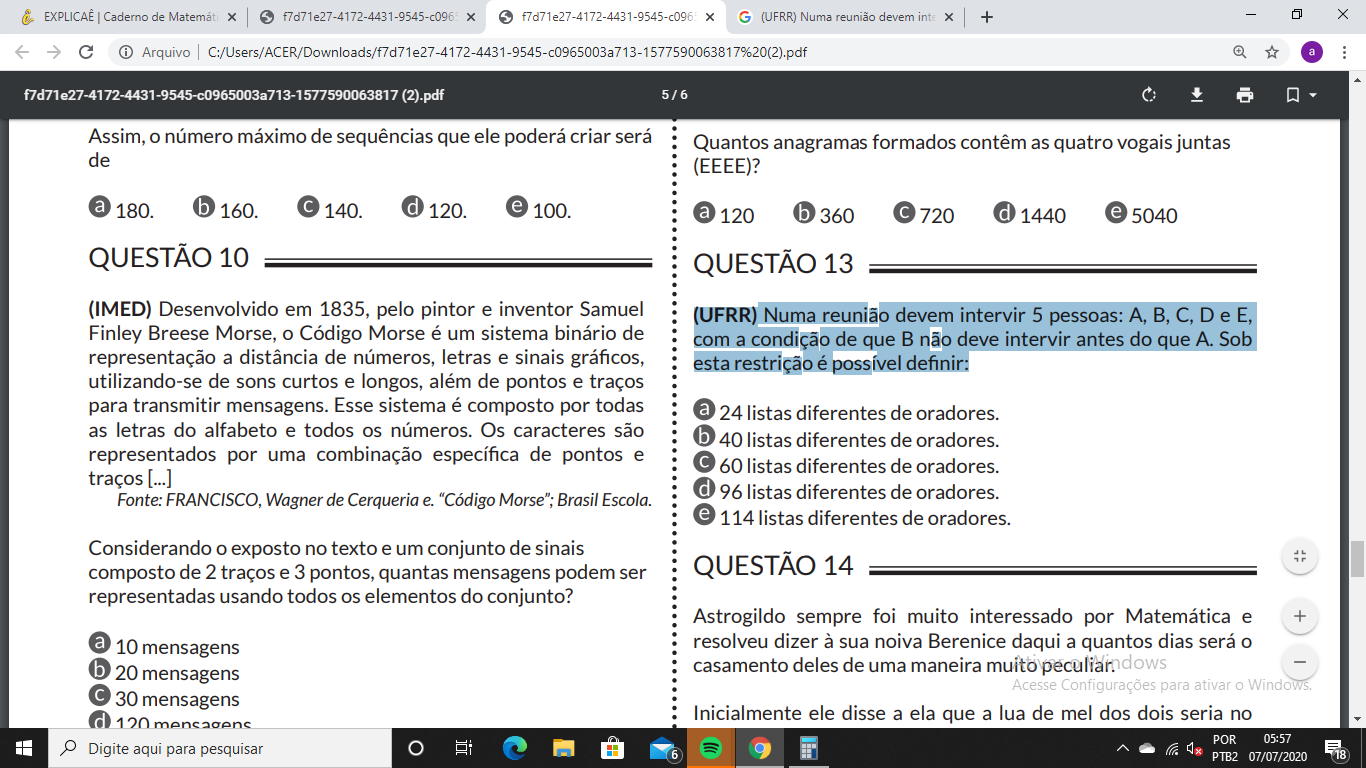Open OneDrive cloud tray icon
Screen dimensions: 1366x768
click(1147, 748)
